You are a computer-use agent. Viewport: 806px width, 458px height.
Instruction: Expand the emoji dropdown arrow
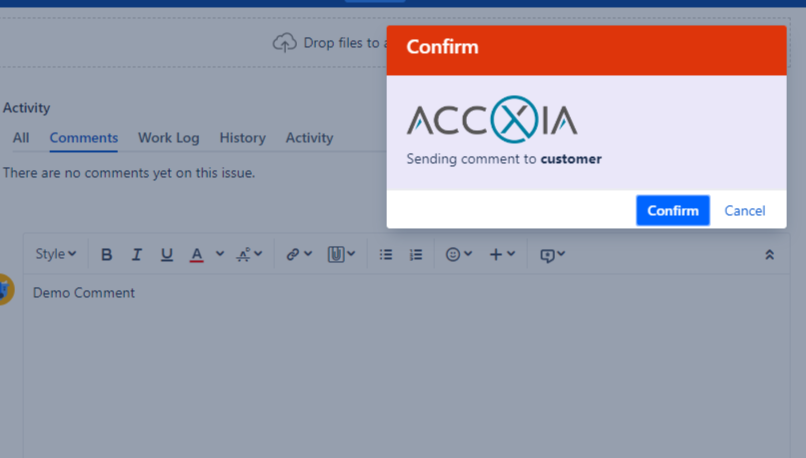[x=468, y=253]
